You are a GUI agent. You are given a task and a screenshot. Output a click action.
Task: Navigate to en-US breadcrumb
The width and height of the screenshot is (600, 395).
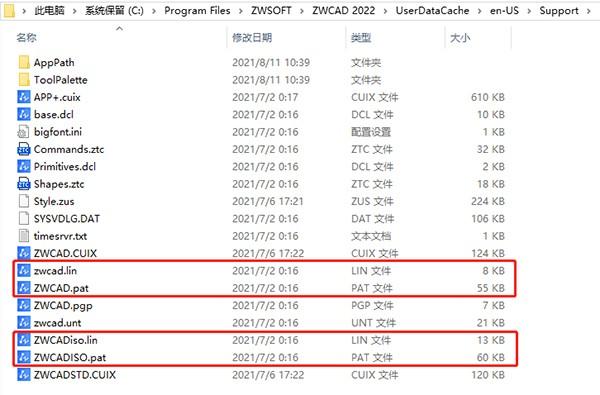(x=504, y=10)
